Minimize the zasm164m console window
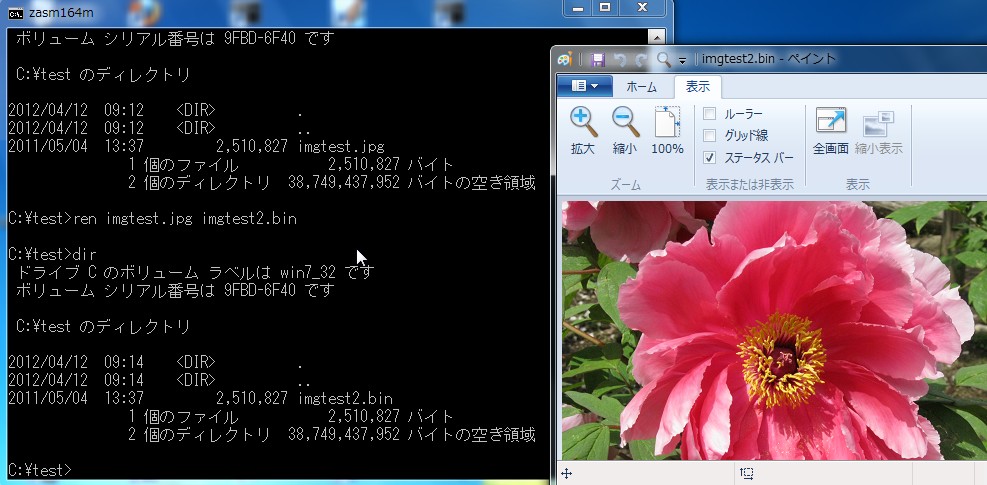Image resolution: width=987 pixels, height=485 pixels. 578,8
